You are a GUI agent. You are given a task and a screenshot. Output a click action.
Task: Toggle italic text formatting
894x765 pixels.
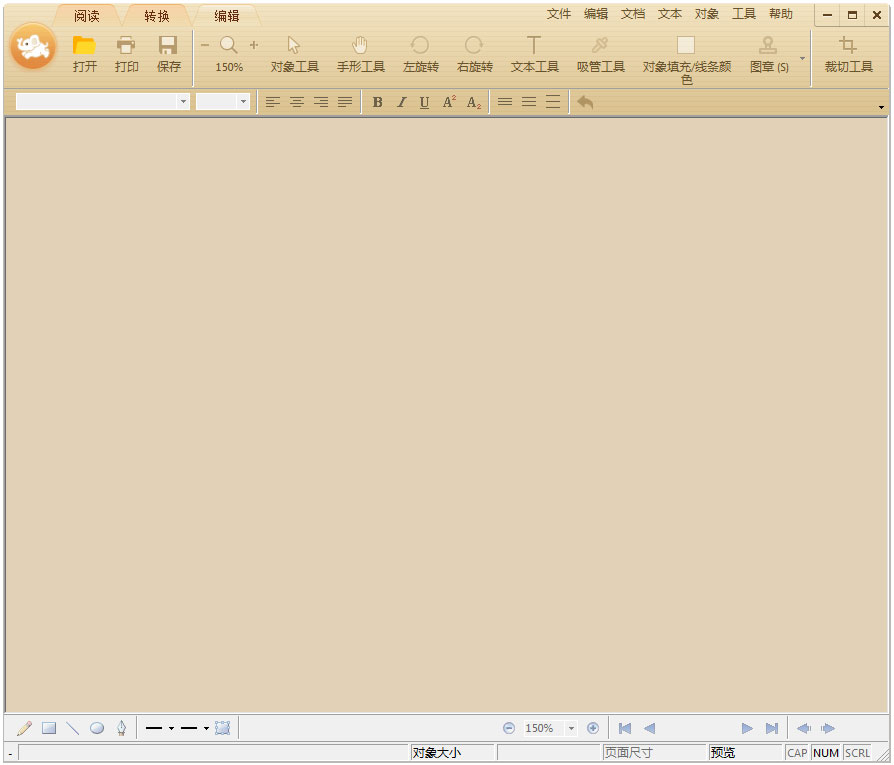pos(401,102)
